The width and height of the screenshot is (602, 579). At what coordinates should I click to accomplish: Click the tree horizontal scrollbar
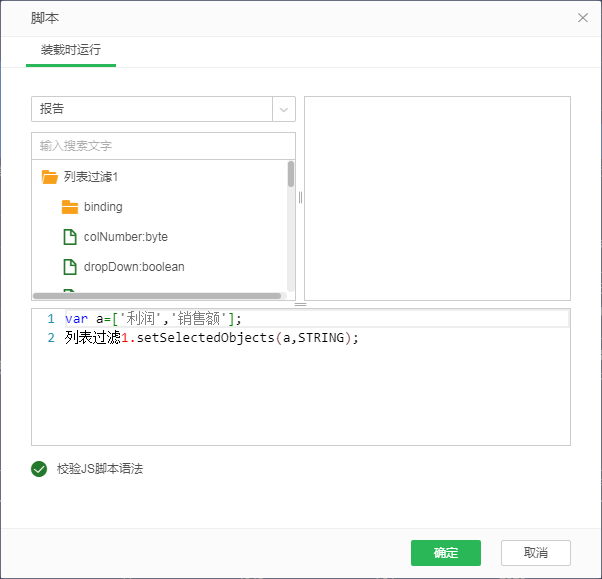pos(157,296)
